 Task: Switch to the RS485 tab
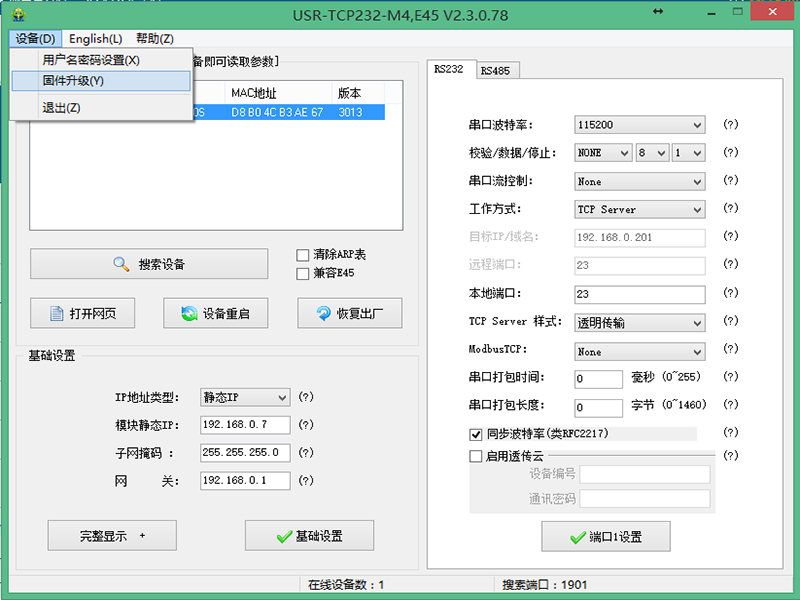coord(497,70)
